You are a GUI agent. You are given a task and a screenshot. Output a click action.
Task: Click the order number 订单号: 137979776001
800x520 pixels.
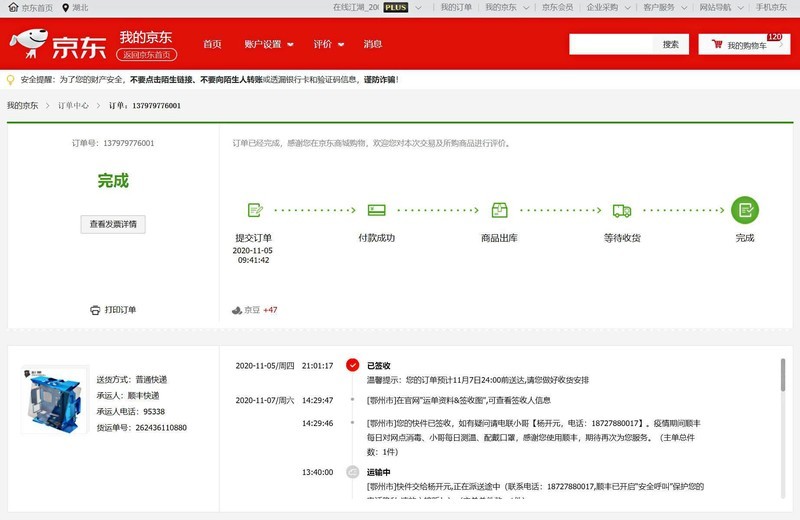coord(113,143)
